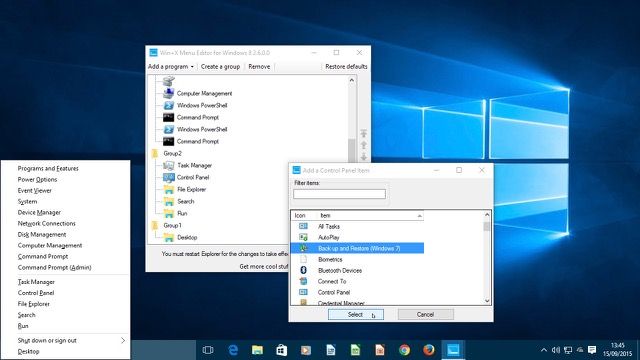This screenshot has width=640, height=360.
Task: Select the Biometrics row
Action: (357, 259)
